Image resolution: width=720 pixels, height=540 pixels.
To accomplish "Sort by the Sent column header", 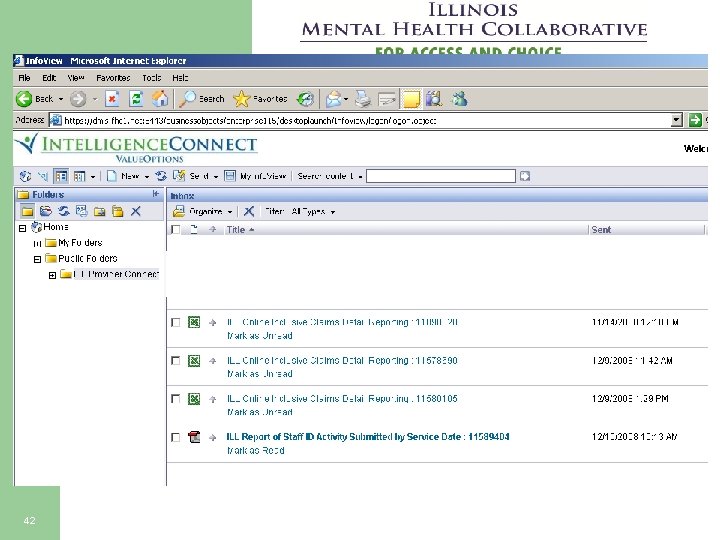I will [601, 230].
